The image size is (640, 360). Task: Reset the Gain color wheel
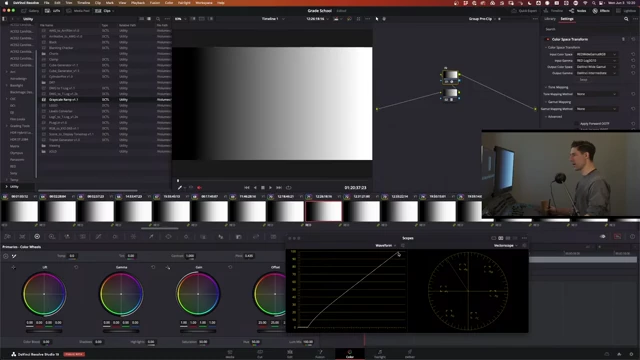[230, 267]
